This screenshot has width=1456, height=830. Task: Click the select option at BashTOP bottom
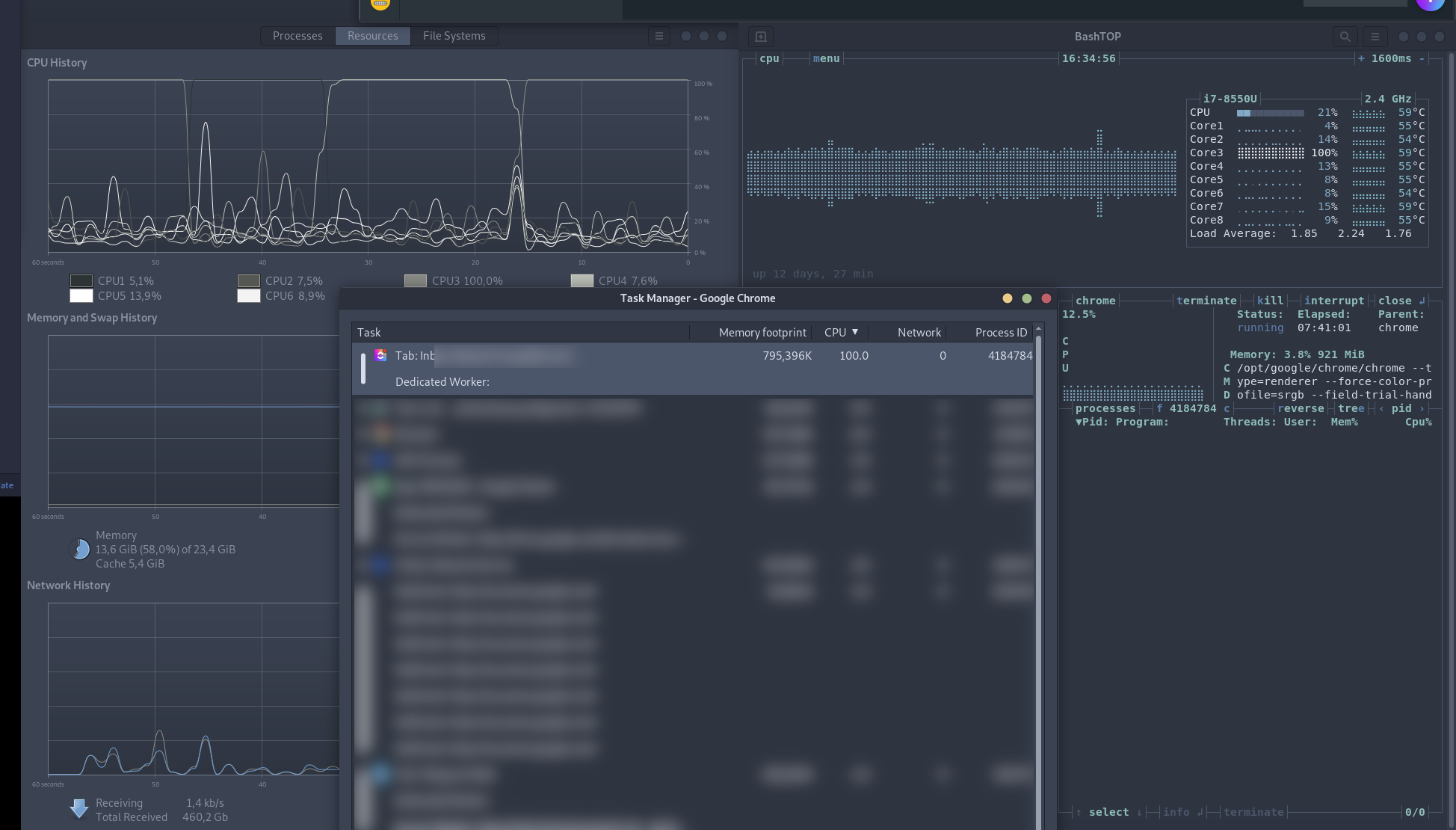tap(1109, 812)
